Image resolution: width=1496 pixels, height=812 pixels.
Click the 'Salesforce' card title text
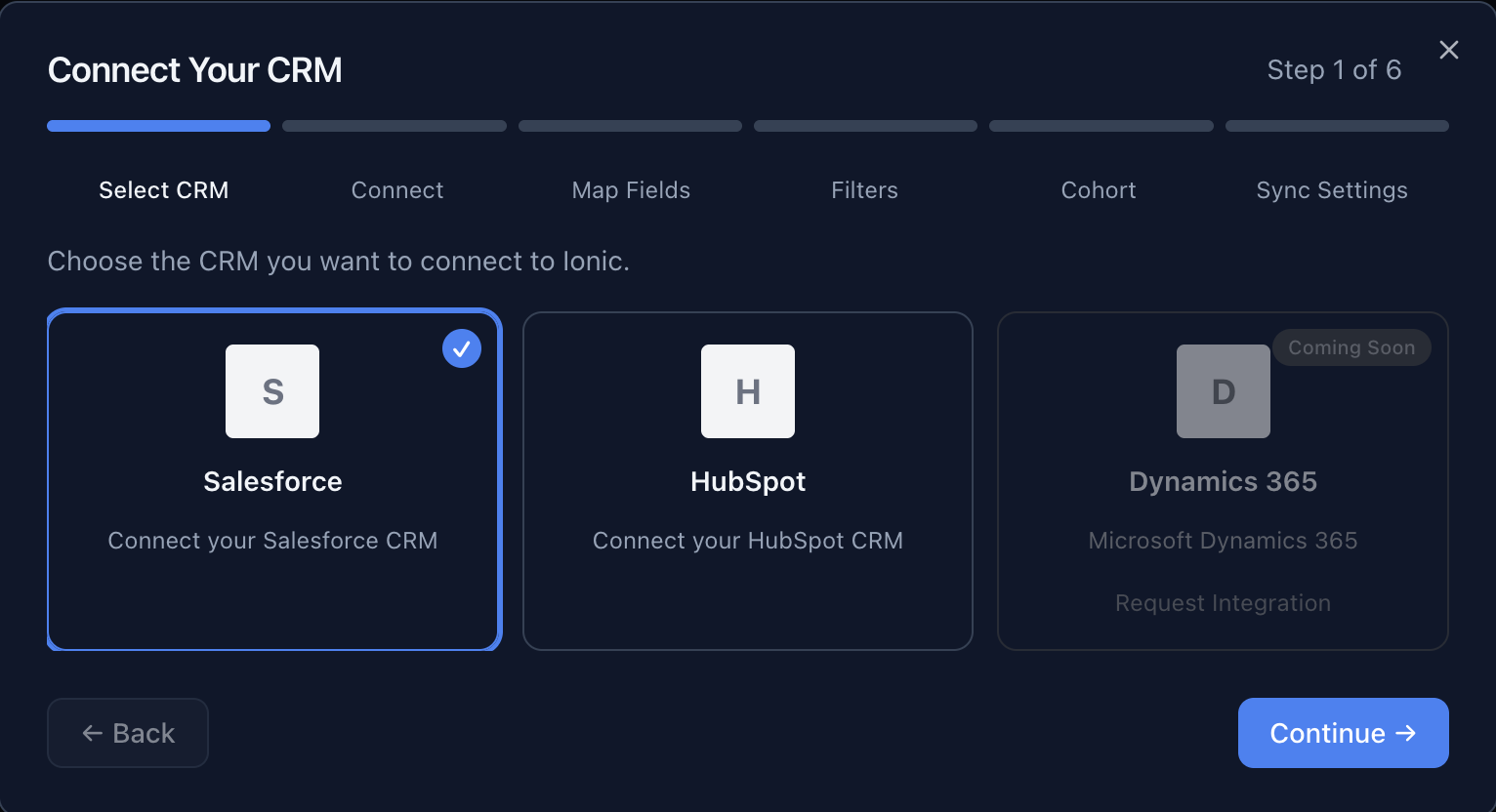(x=272, y=481)
